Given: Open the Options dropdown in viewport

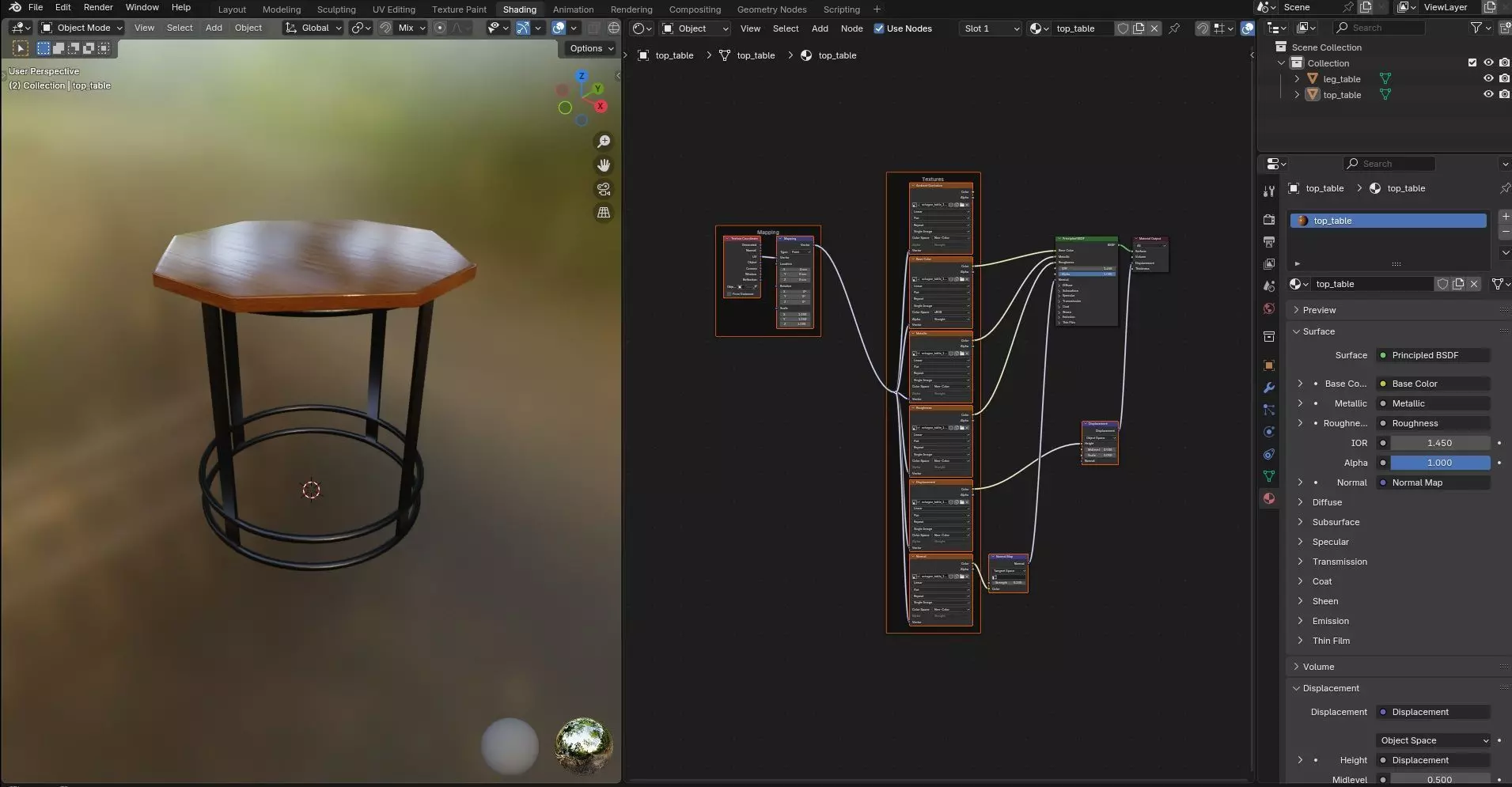Looking at the screenshot, I should point(591,48).
